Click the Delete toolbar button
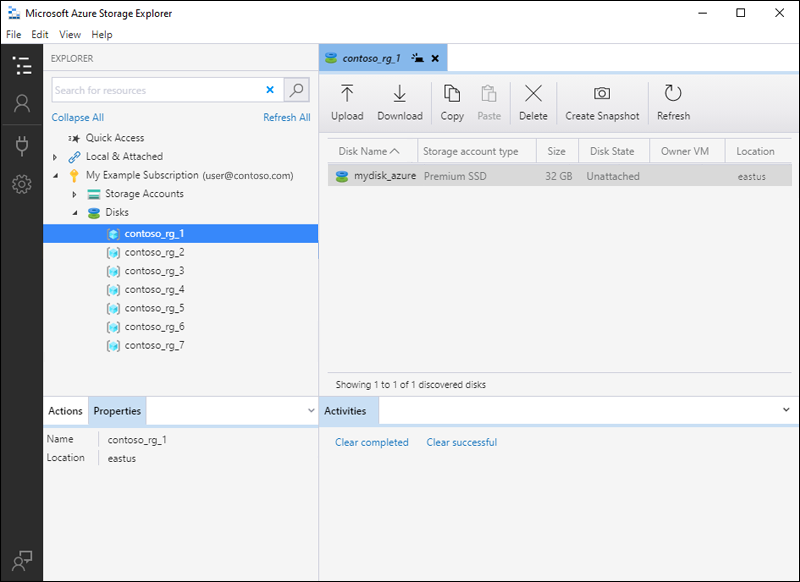 [533, 103]
